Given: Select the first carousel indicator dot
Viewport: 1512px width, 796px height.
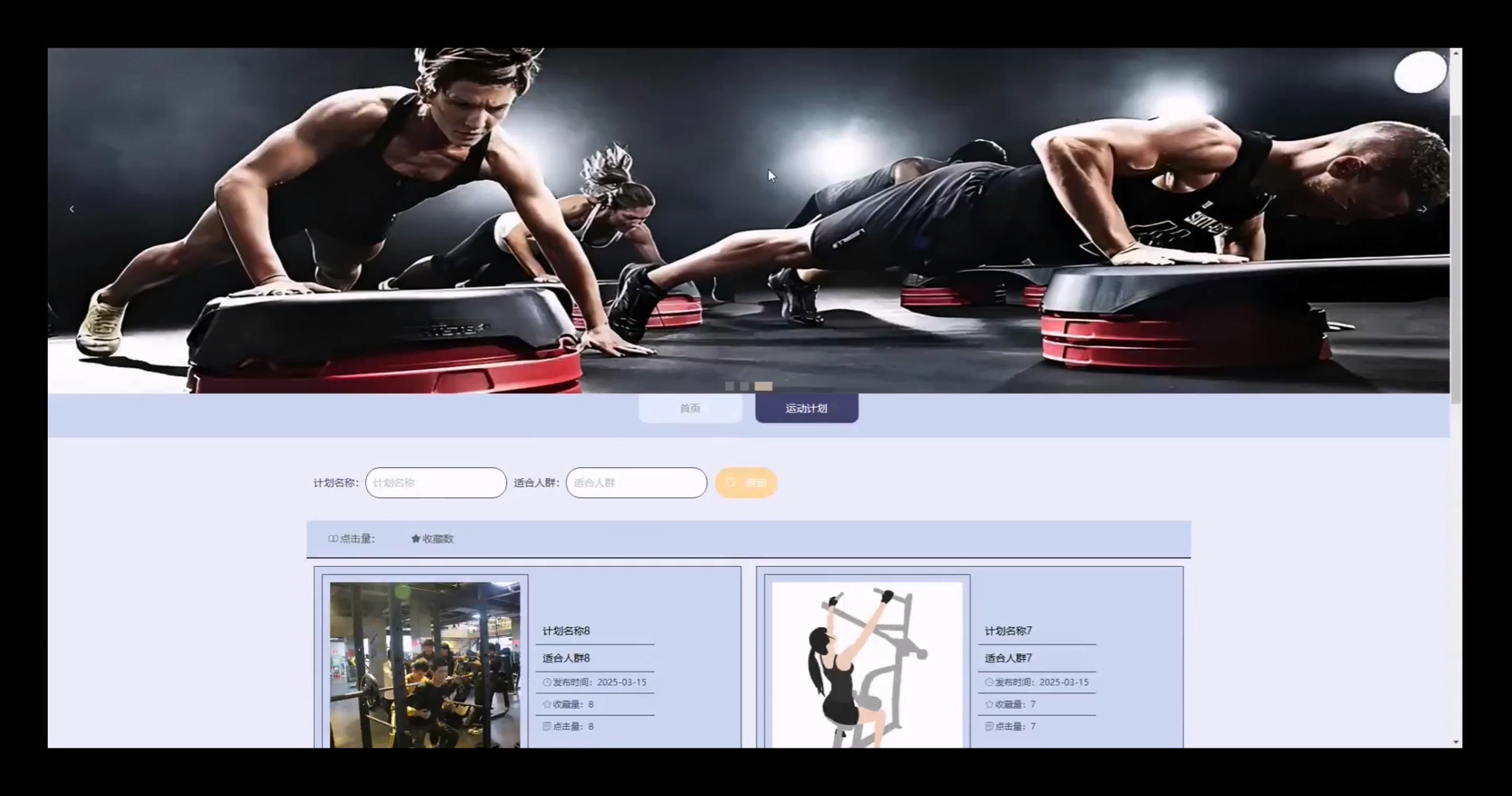Looking at the screenshot, I should tap(729, 386).
